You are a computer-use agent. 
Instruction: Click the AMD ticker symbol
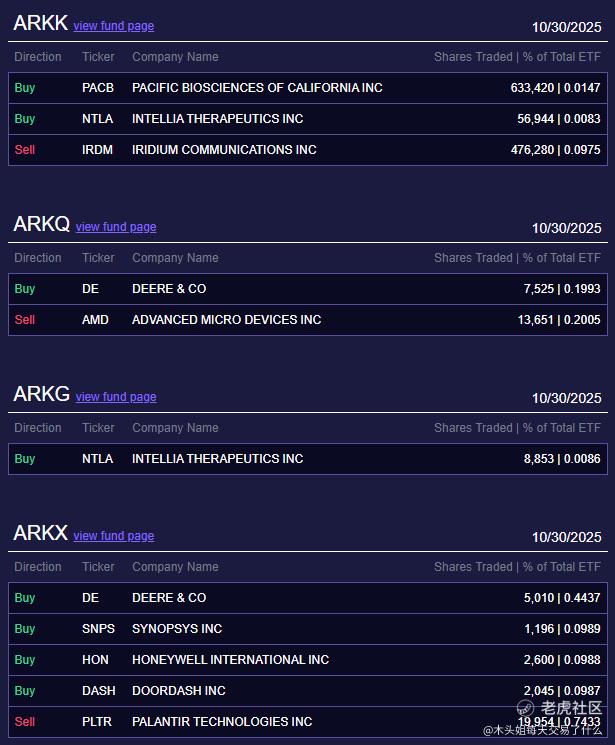(x=96, y=320)
